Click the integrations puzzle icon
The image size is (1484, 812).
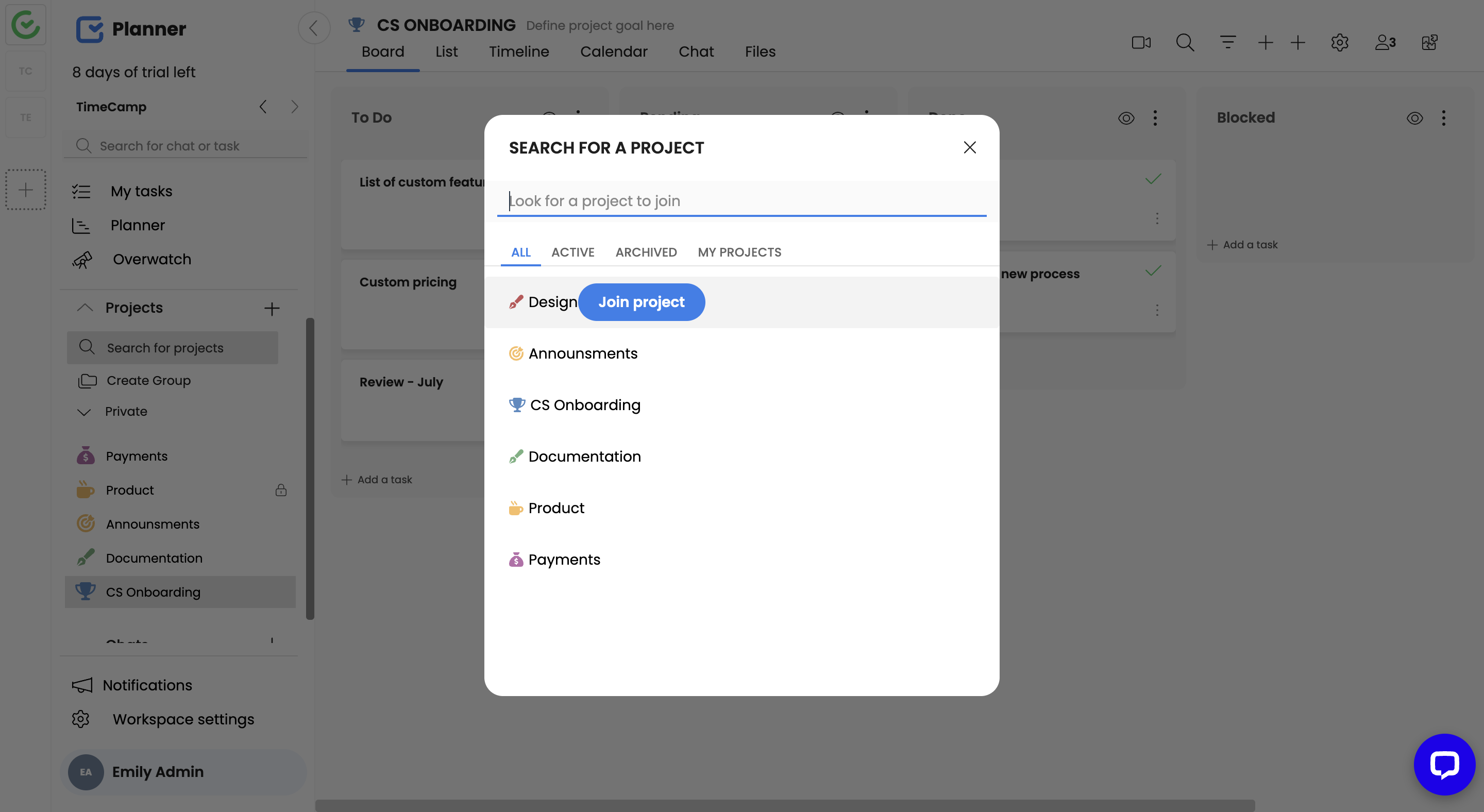tap(1429, 43)
